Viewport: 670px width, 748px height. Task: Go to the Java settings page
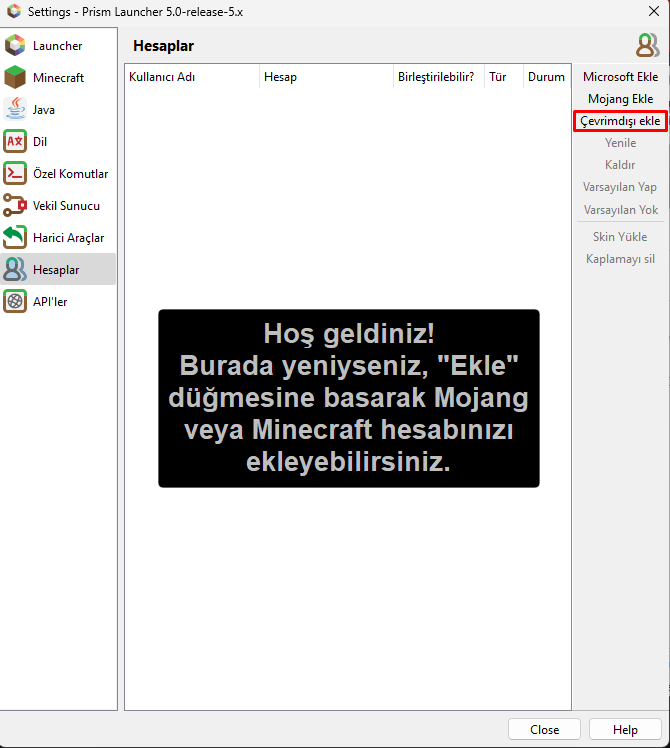[x=58, y=110]
